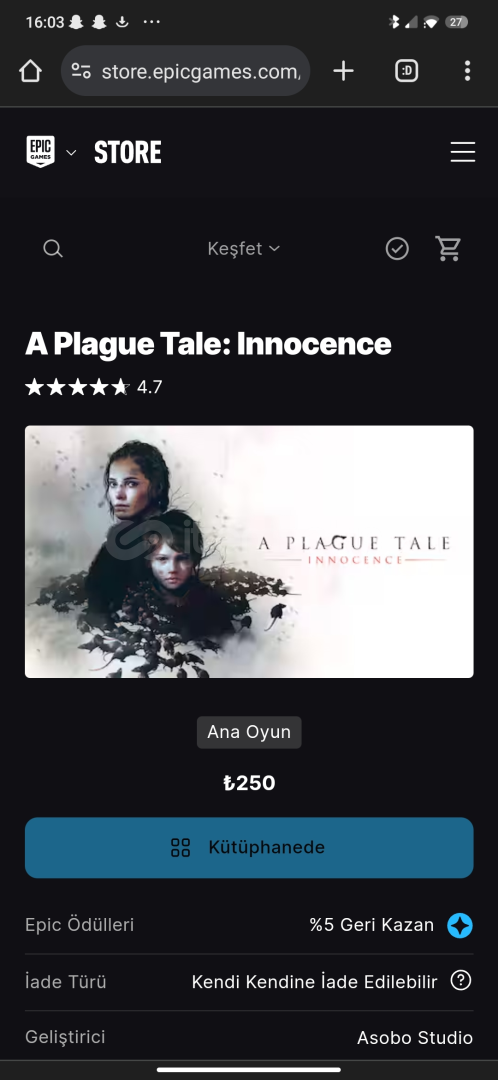Open the shopping cart icon
498x1080 pixels.
[x=448, y=248]
